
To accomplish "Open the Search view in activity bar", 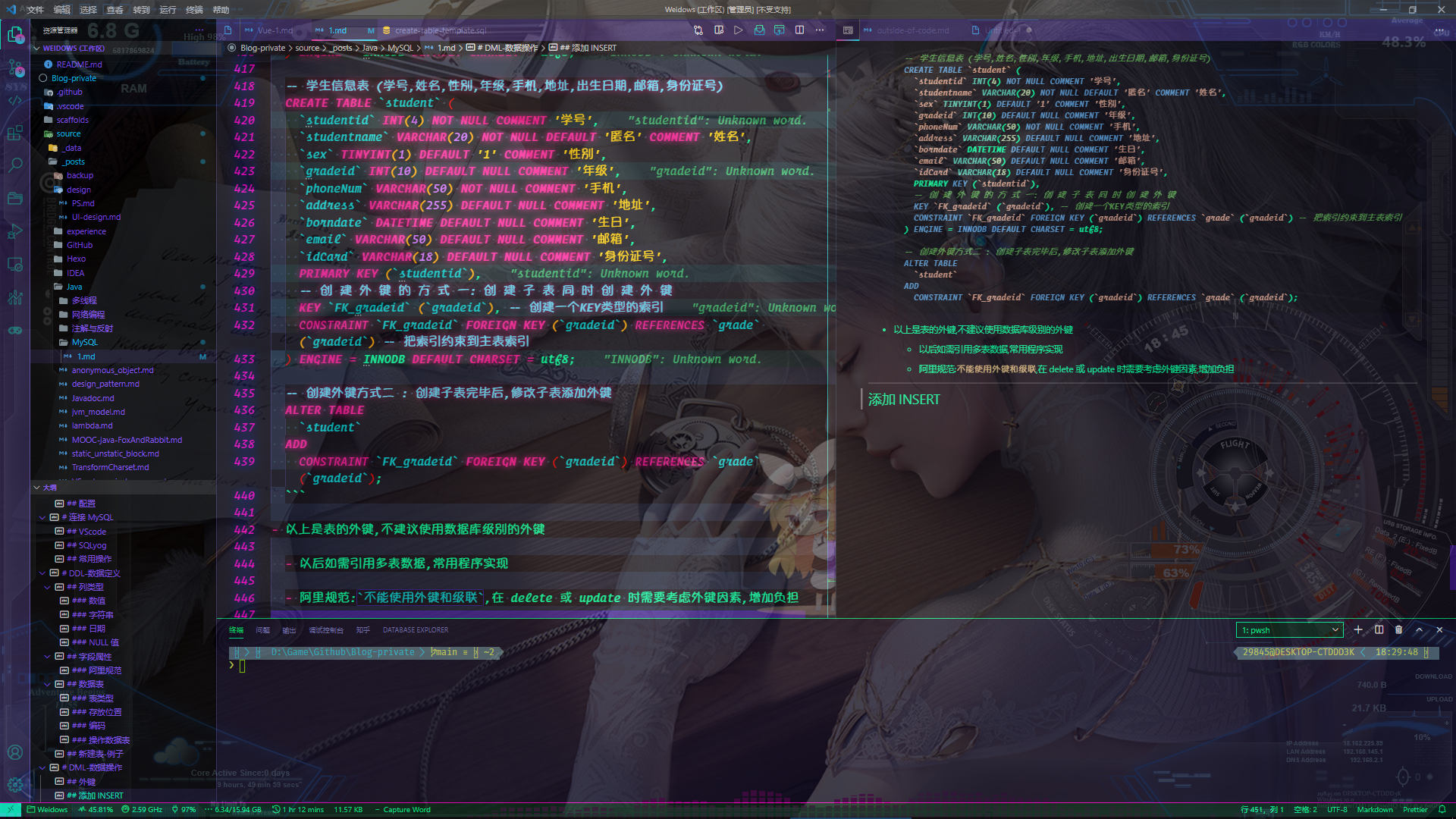I will pyautogui.click(x=15, y=165).
